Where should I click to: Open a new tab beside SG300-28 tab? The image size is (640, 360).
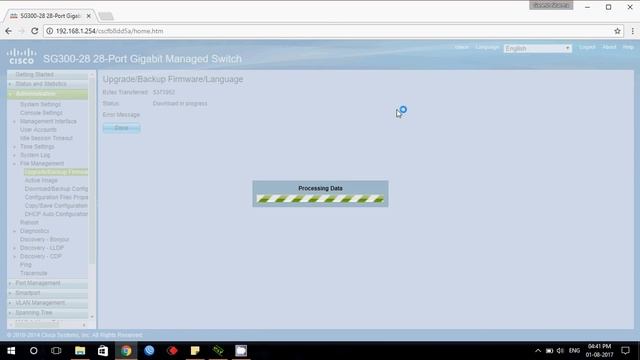(106, 16)
